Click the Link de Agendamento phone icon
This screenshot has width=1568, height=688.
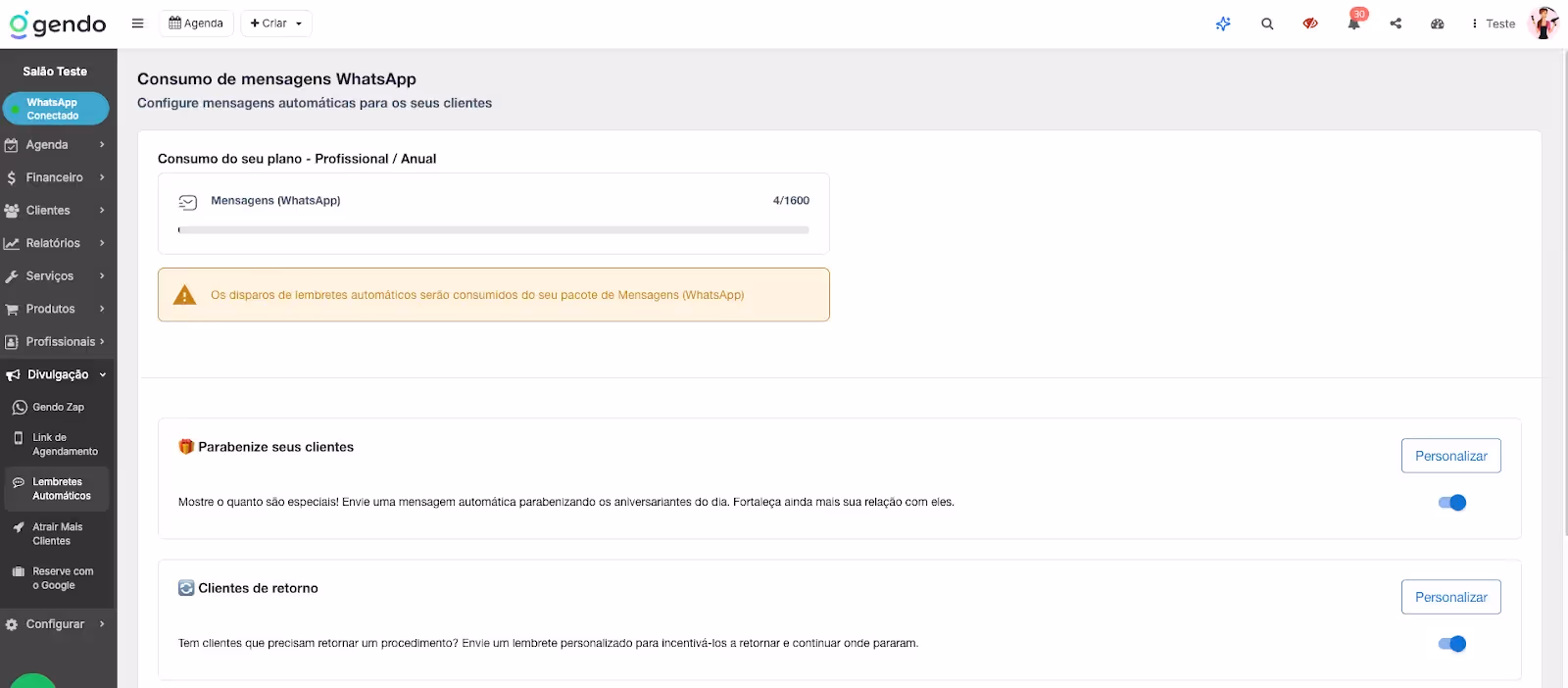coord(19,438)
